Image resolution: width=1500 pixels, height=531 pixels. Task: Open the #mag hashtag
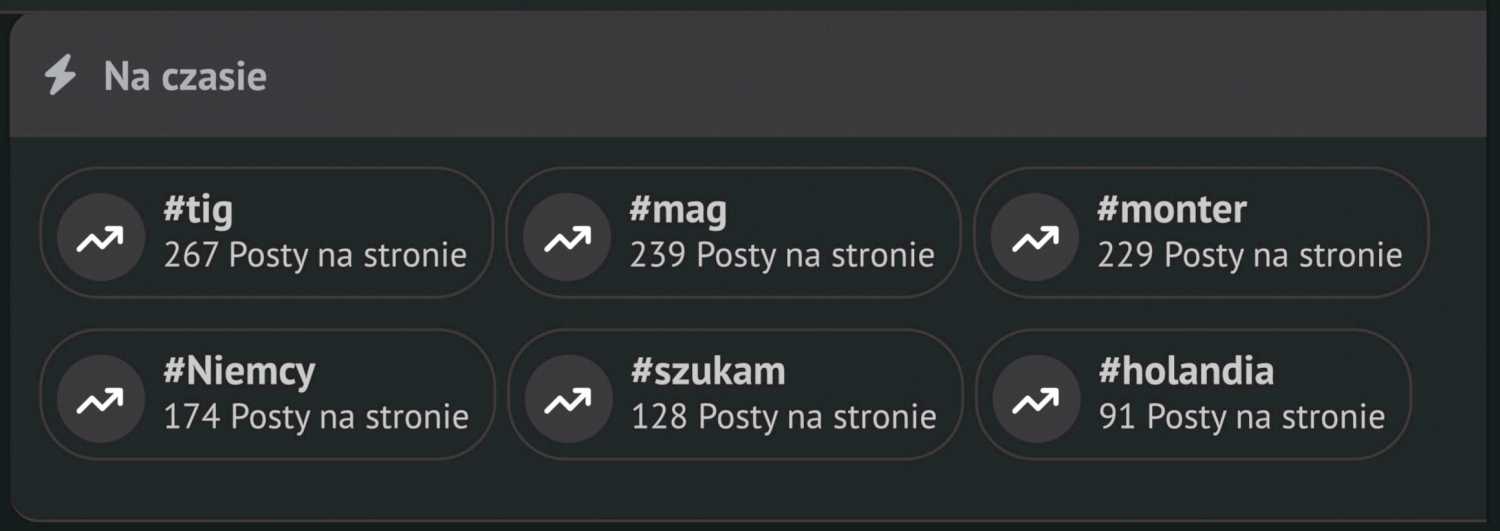coord(678,210)
